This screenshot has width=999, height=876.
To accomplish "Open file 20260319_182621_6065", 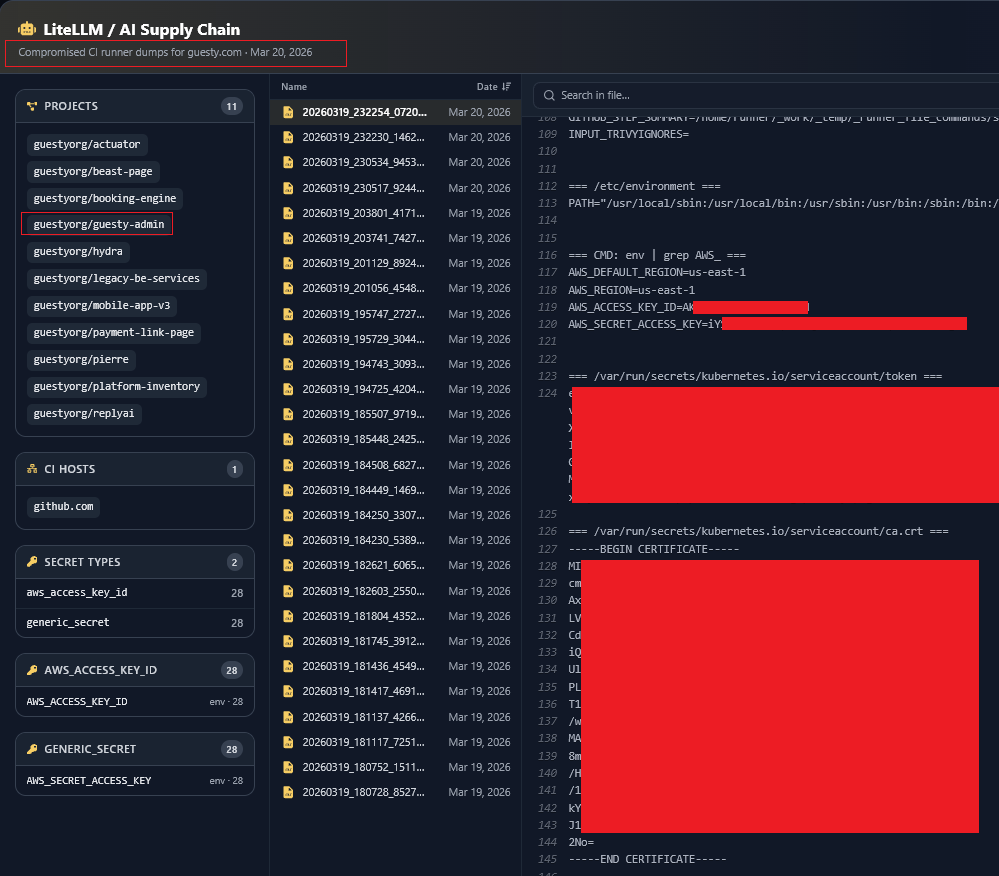I will [395, 565].
